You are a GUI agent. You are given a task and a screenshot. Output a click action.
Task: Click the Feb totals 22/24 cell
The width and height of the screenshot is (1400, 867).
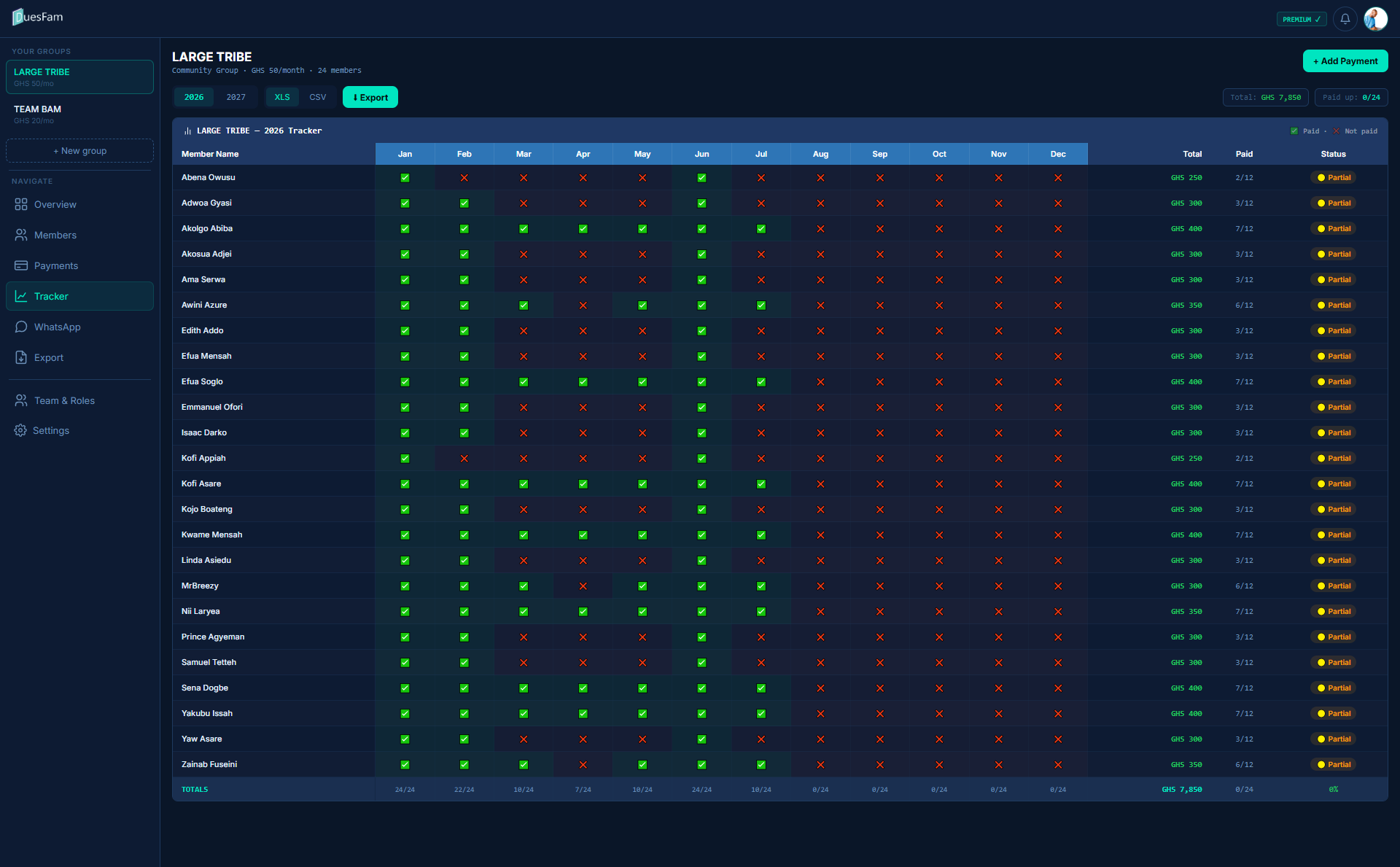[x=464, y=790]
